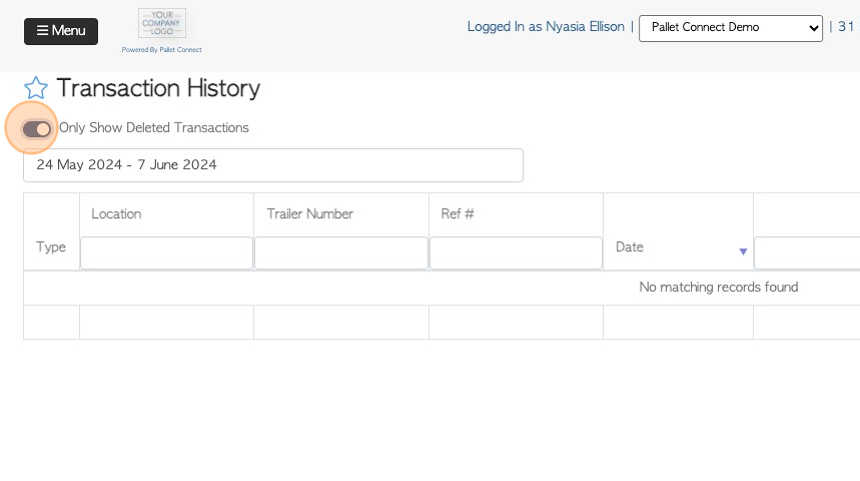
Task: Click the Ref # filter input box
Action: 516,253
